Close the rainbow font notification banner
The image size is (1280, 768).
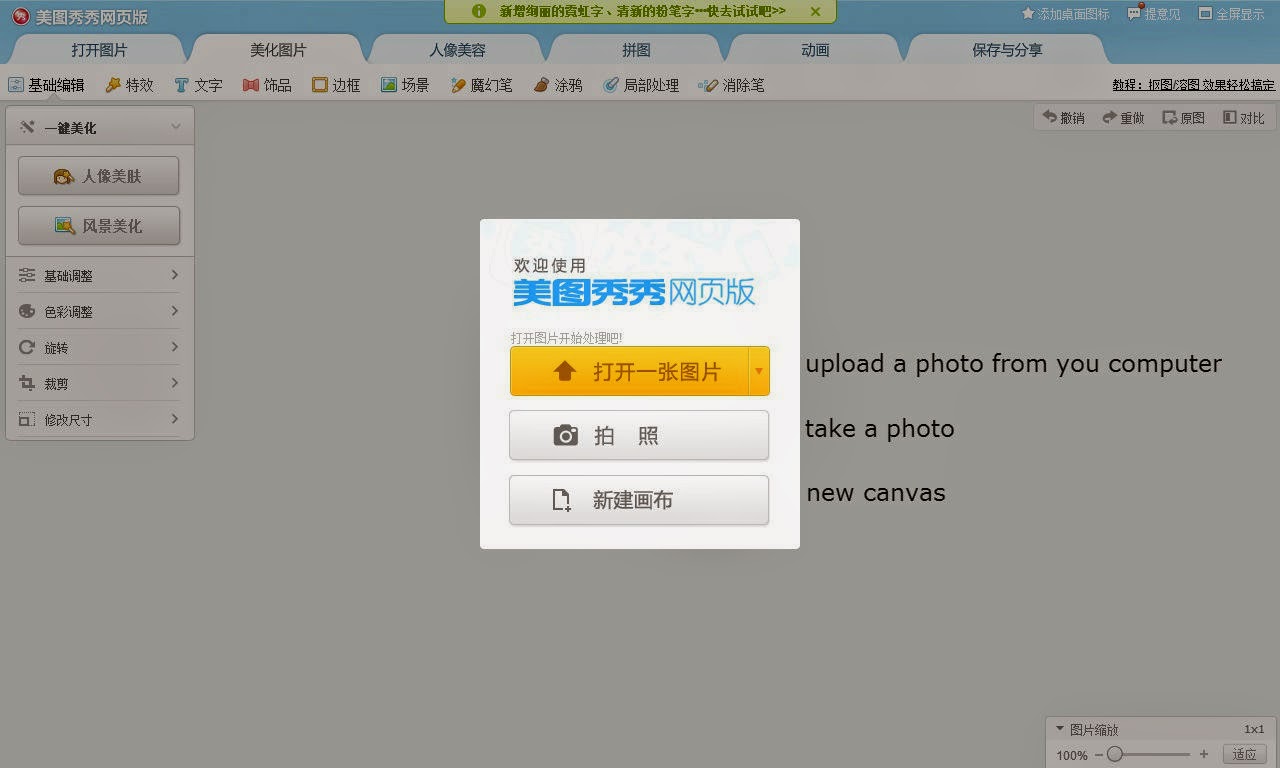click(x=815, y=13)
